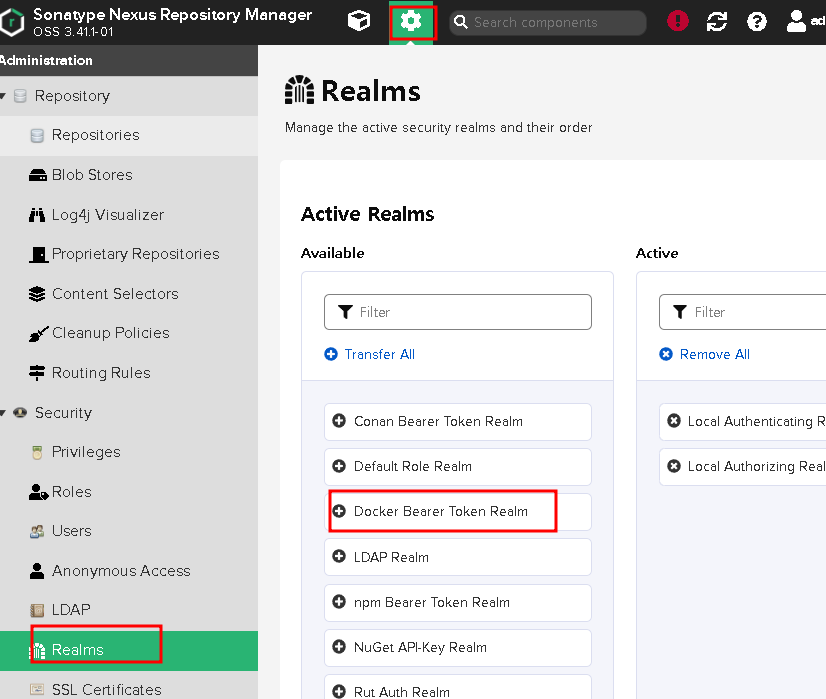The width and height of the screenshot is (826, 699).
Task: Collapse the Security tree section
Action: click(3, 412)
